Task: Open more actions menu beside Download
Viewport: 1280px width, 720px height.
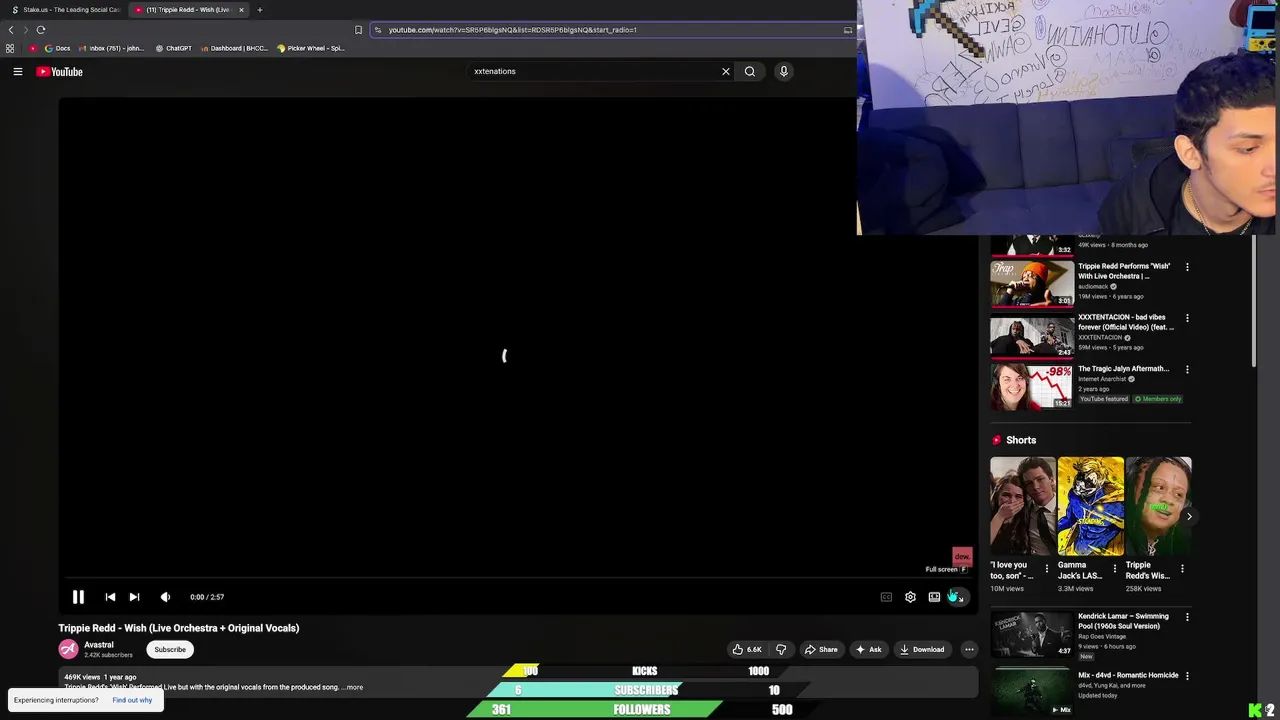Action: pos(969,649)
